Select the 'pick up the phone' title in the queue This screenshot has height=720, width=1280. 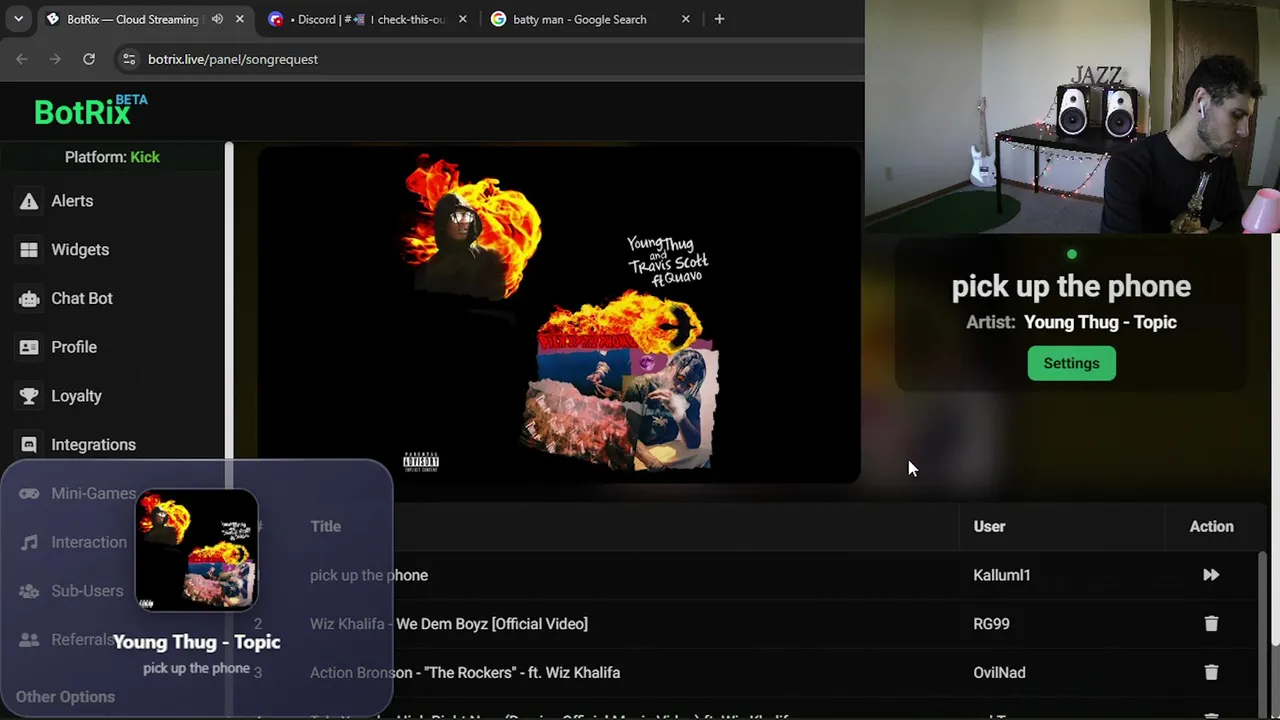tap(369, 575)
